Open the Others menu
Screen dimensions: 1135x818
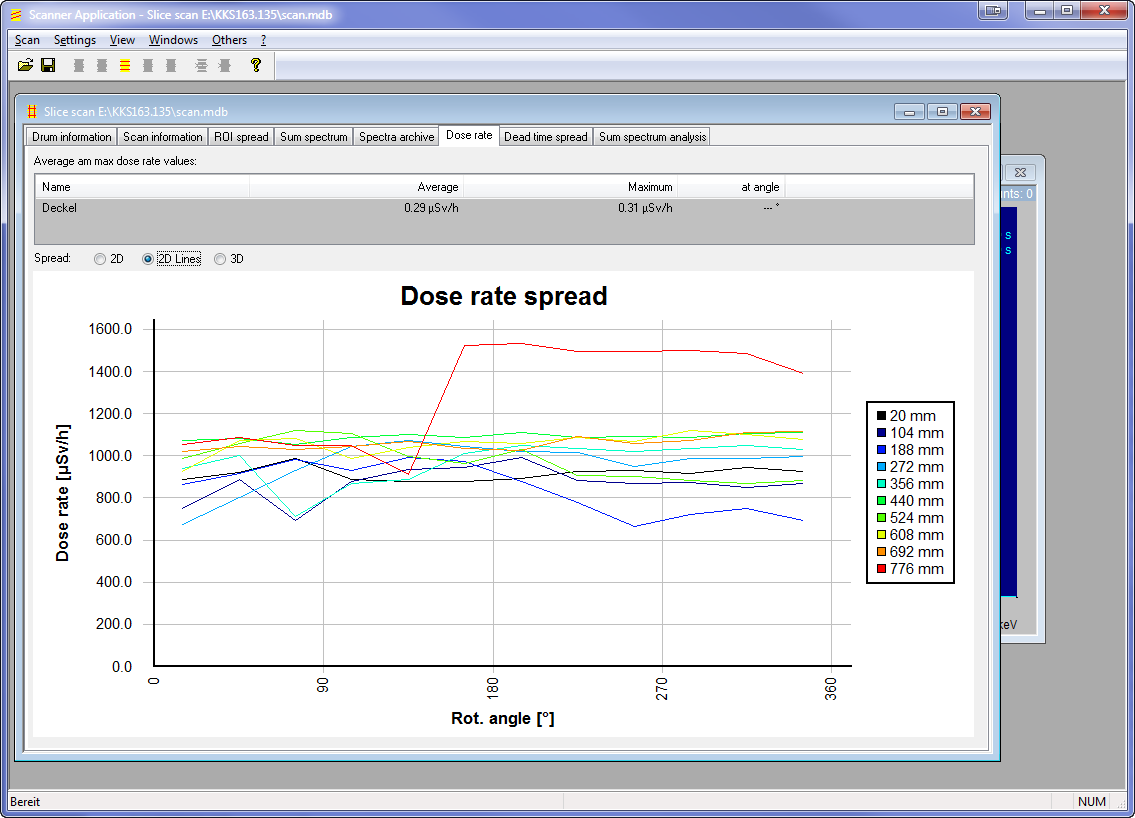229,40
